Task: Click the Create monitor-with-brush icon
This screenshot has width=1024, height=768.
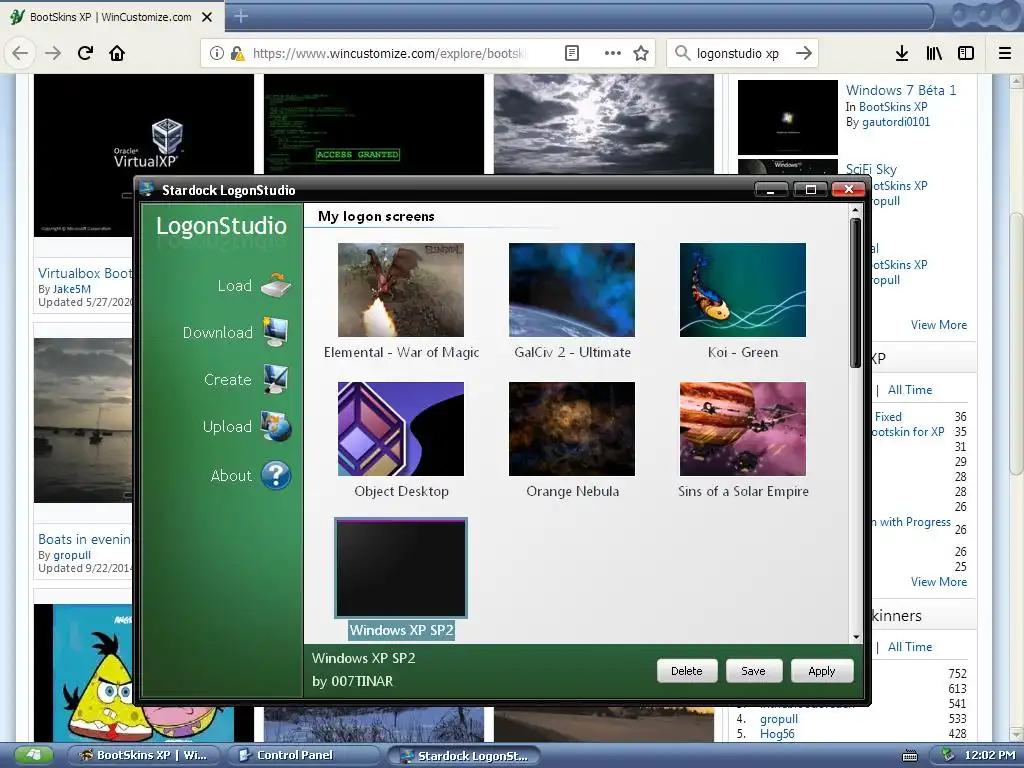Action: point(276,379)
